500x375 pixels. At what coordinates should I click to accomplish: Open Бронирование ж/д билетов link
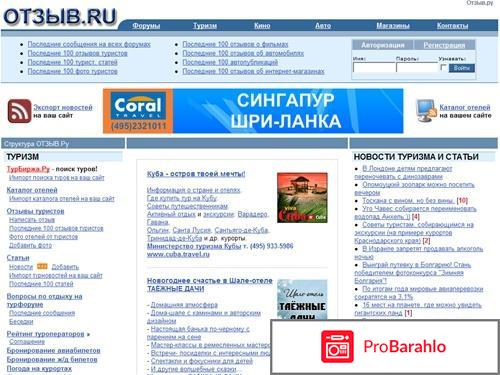pos(52,360)
